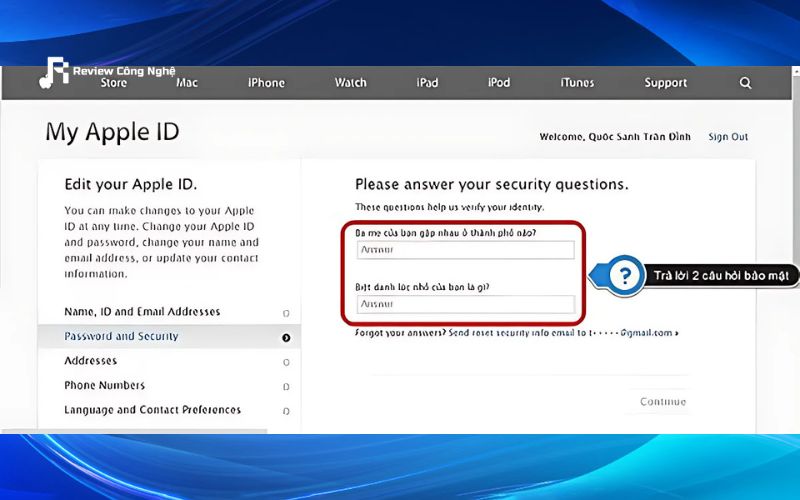Click Send reset security info email link

tap(563, 333)
